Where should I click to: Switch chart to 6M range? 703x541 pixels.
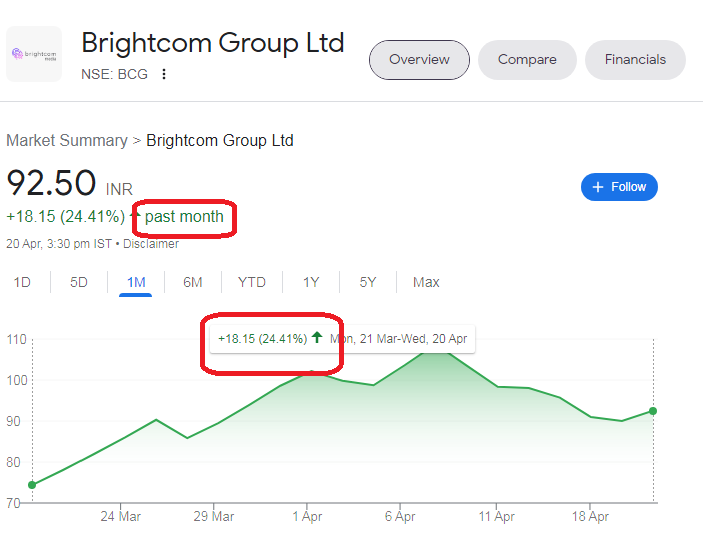click(193, 282)
